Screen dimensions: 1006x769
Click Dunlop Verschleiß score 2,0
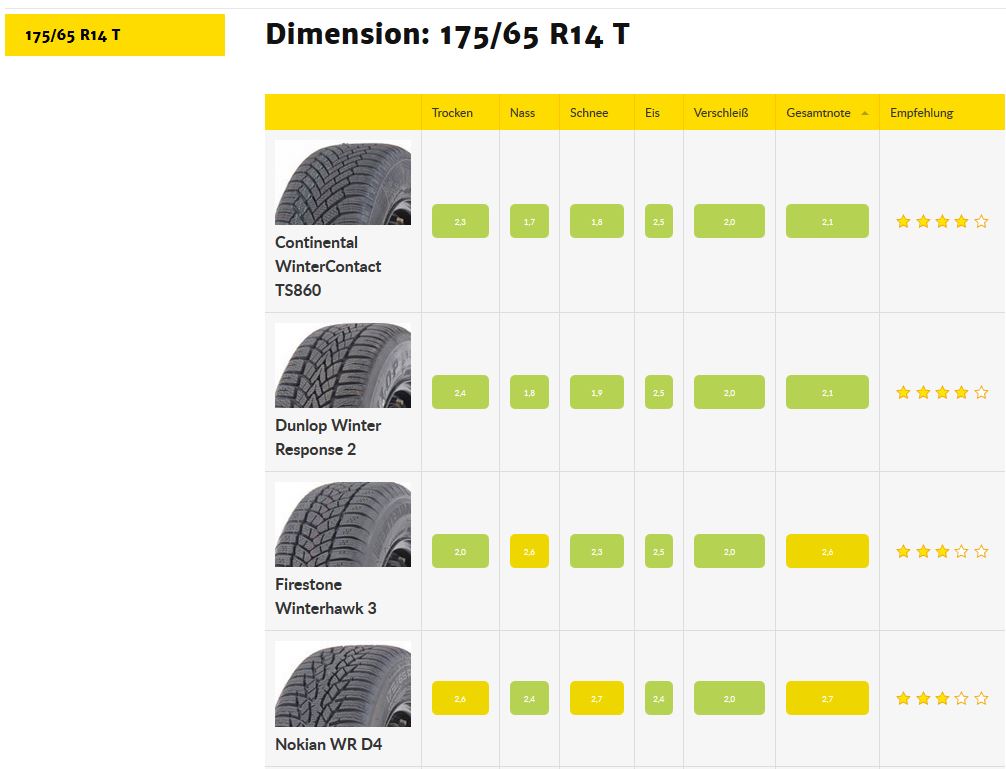tap(729, 392)
